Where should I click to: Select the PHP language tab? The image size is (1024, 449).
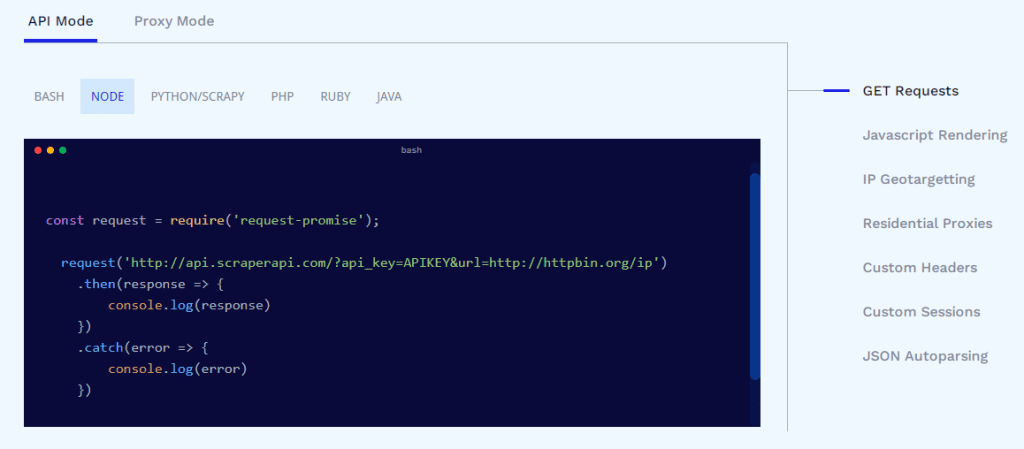tap(282, 97)
